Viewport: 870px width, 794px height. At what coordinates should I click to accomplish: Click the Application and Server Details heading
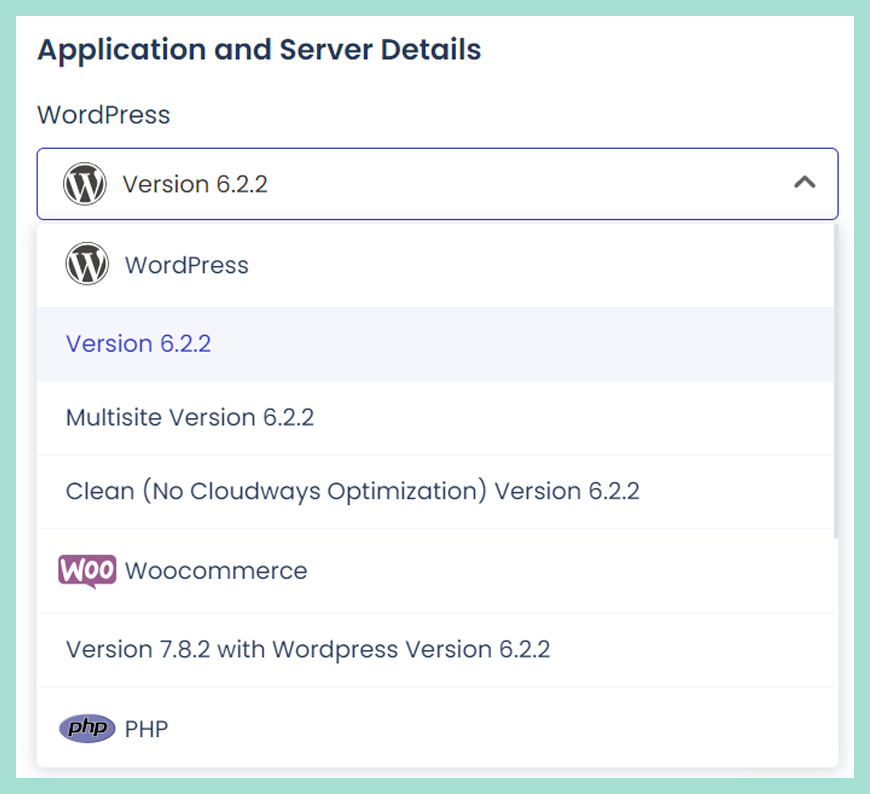pos(259,50)
